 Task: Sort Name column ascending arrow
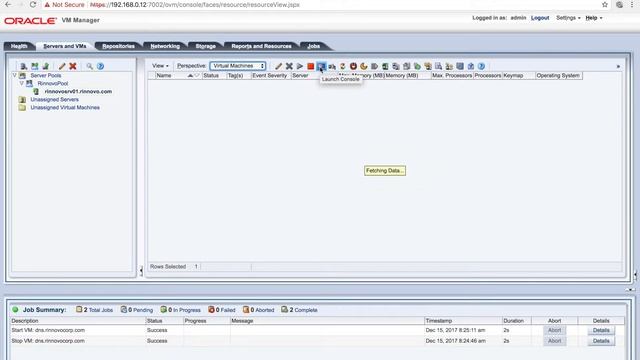click(x=190, y=76)
